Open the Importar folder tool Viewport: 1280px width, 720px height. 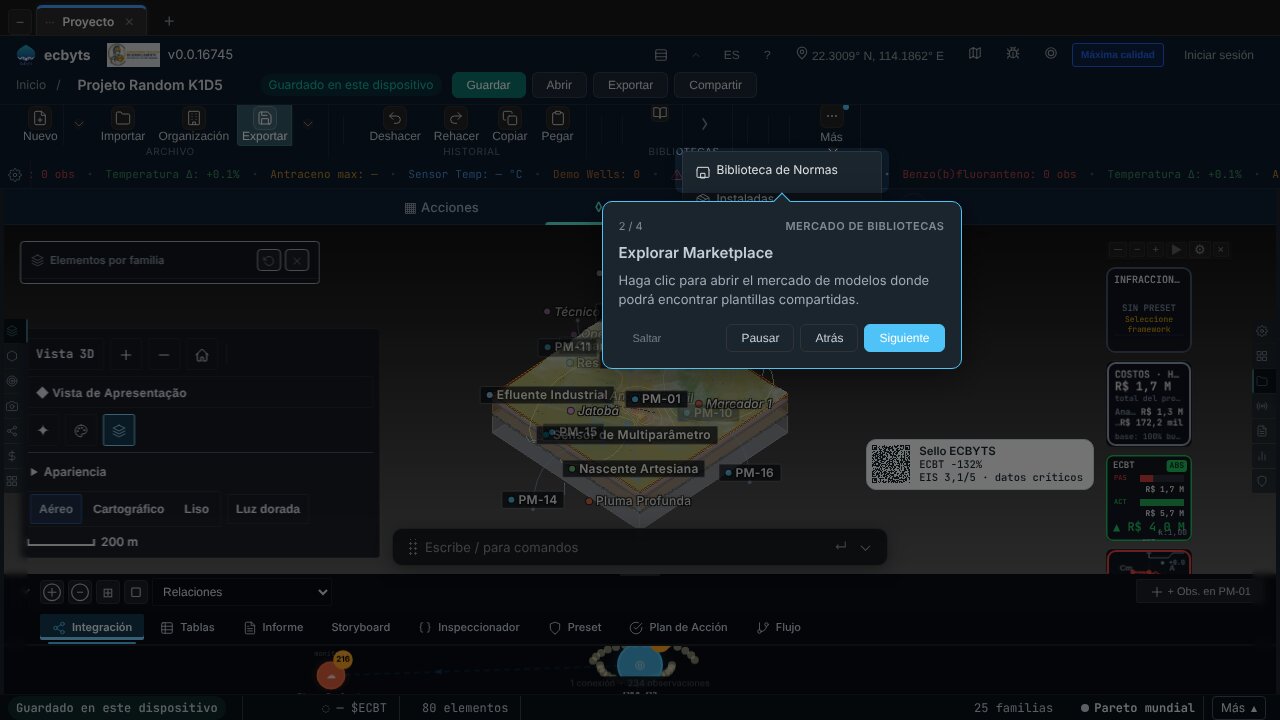click(122, 118)
